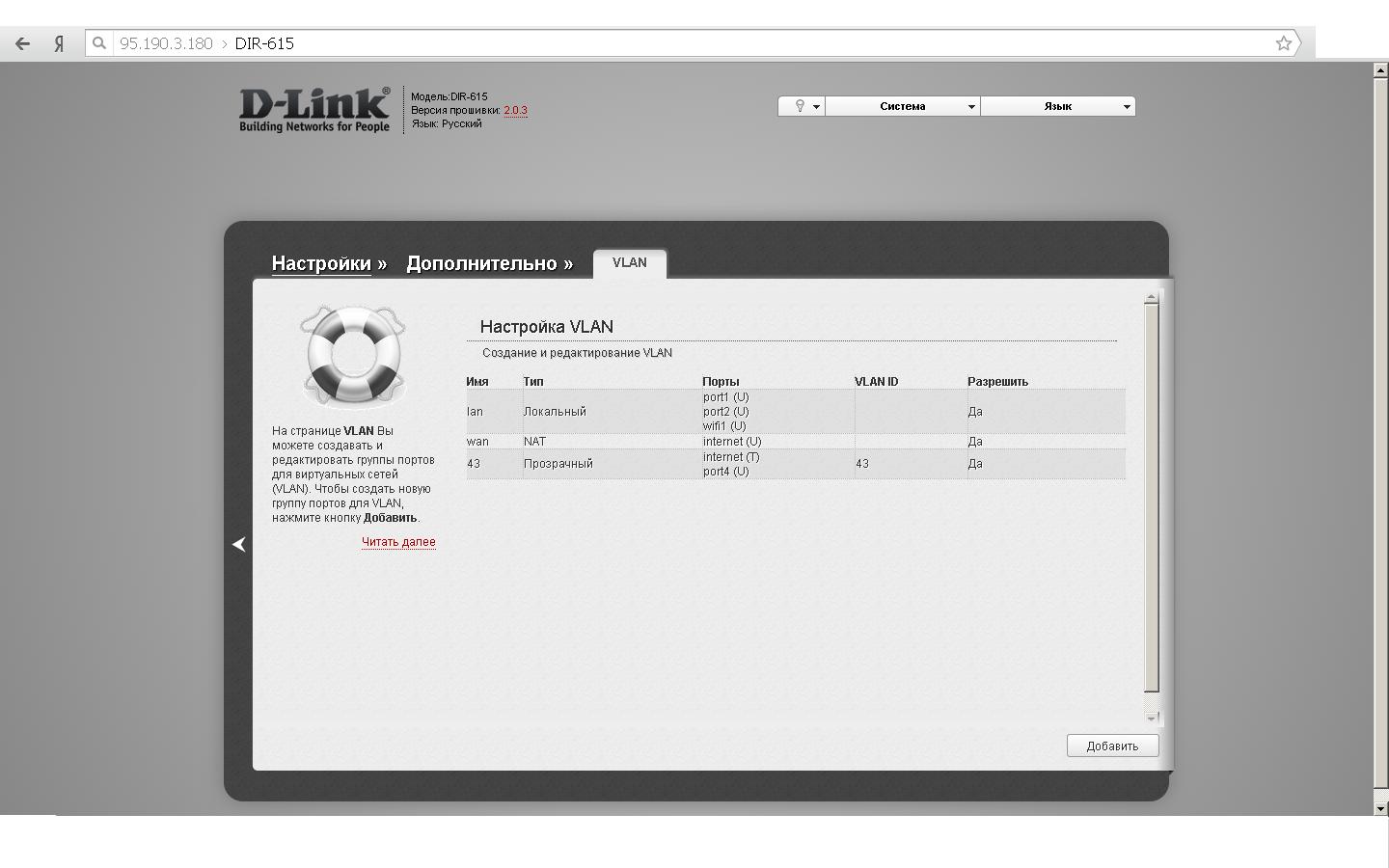Click the VLAN ID value 43
This screenshot has height=868, width=1389.
click(862, 464)
